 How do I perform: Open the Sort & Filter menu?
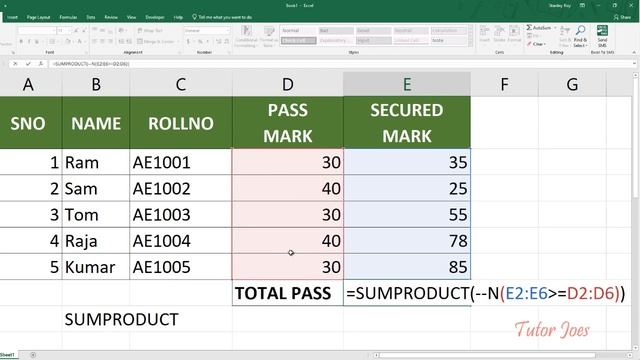[x=565, y=36]
